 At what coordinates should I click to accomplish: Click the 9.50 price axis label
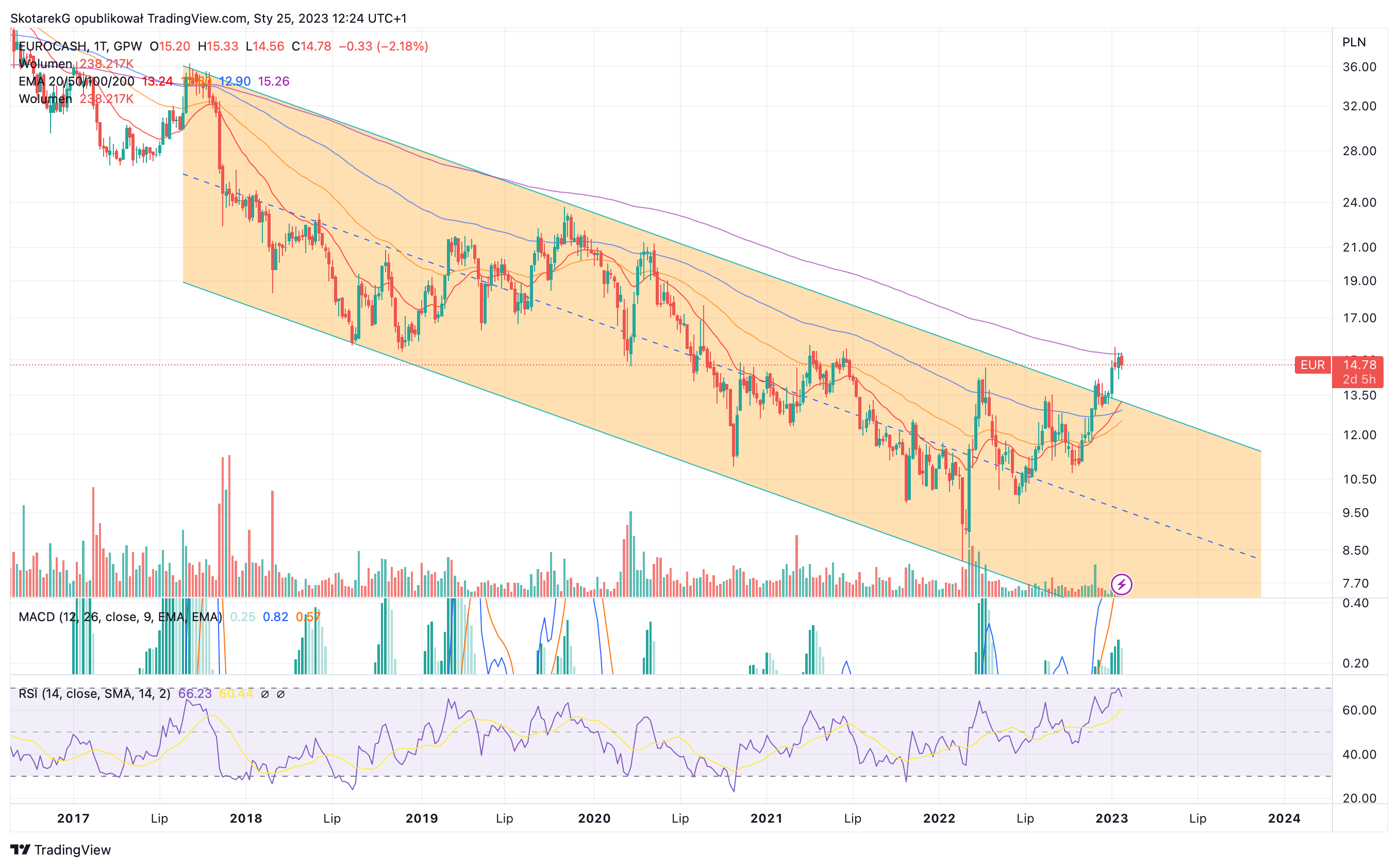tap(1356, 513)
